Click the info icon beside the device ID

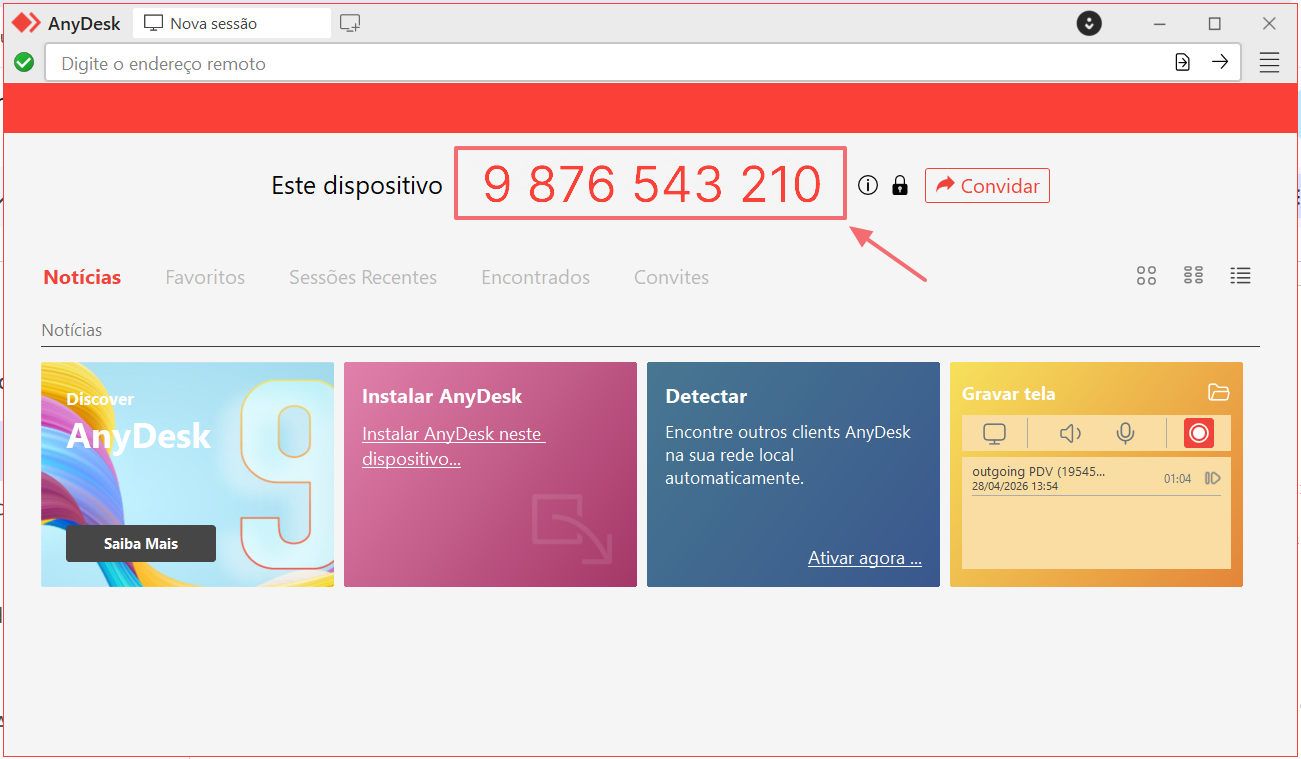pos(868,185)
